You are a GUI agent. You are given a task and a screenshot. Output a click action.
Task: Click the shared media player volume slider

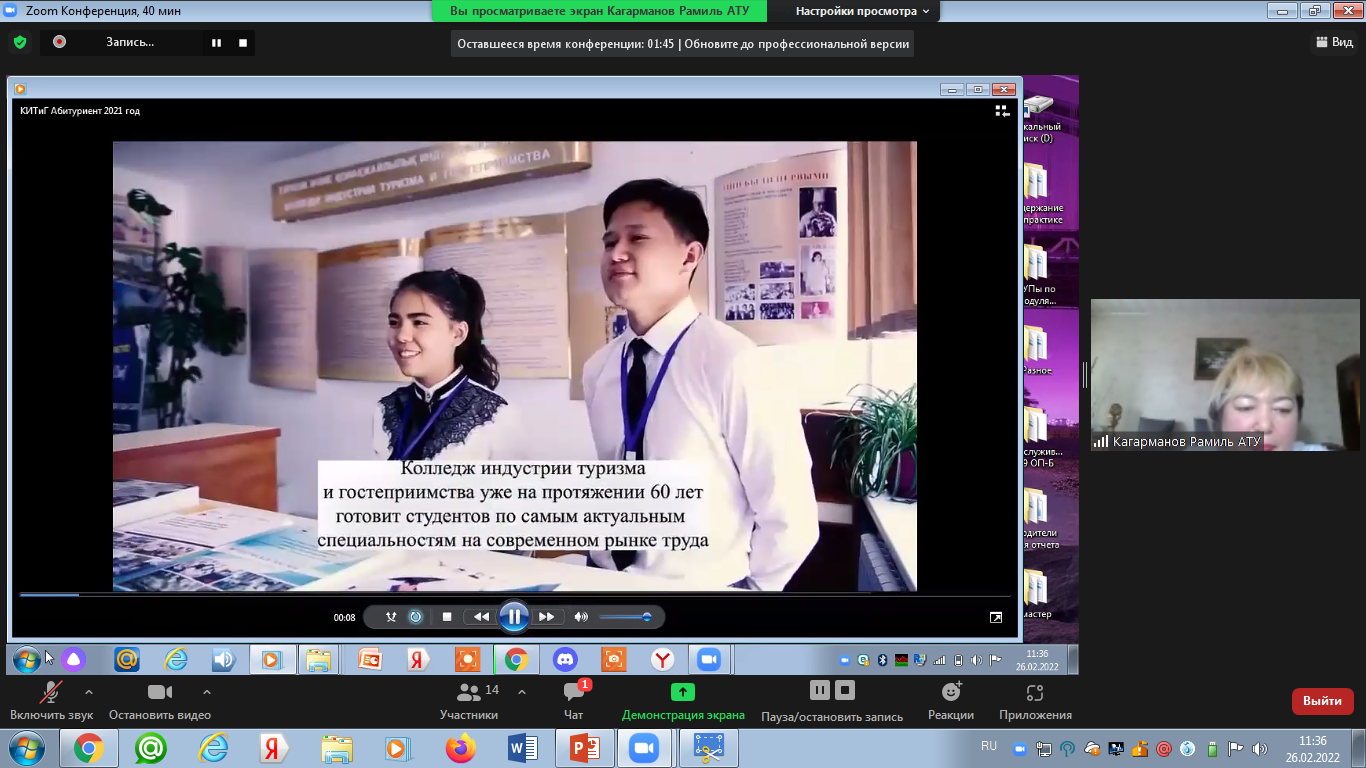click(625, 617)
